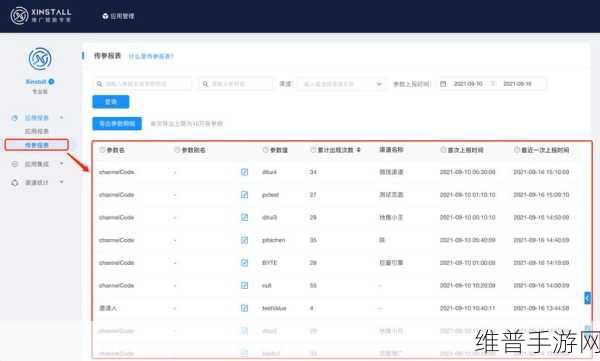Open 应用管理 in the top navigation
This screenshot has height=361, width=600.
[x=118, y=16]
